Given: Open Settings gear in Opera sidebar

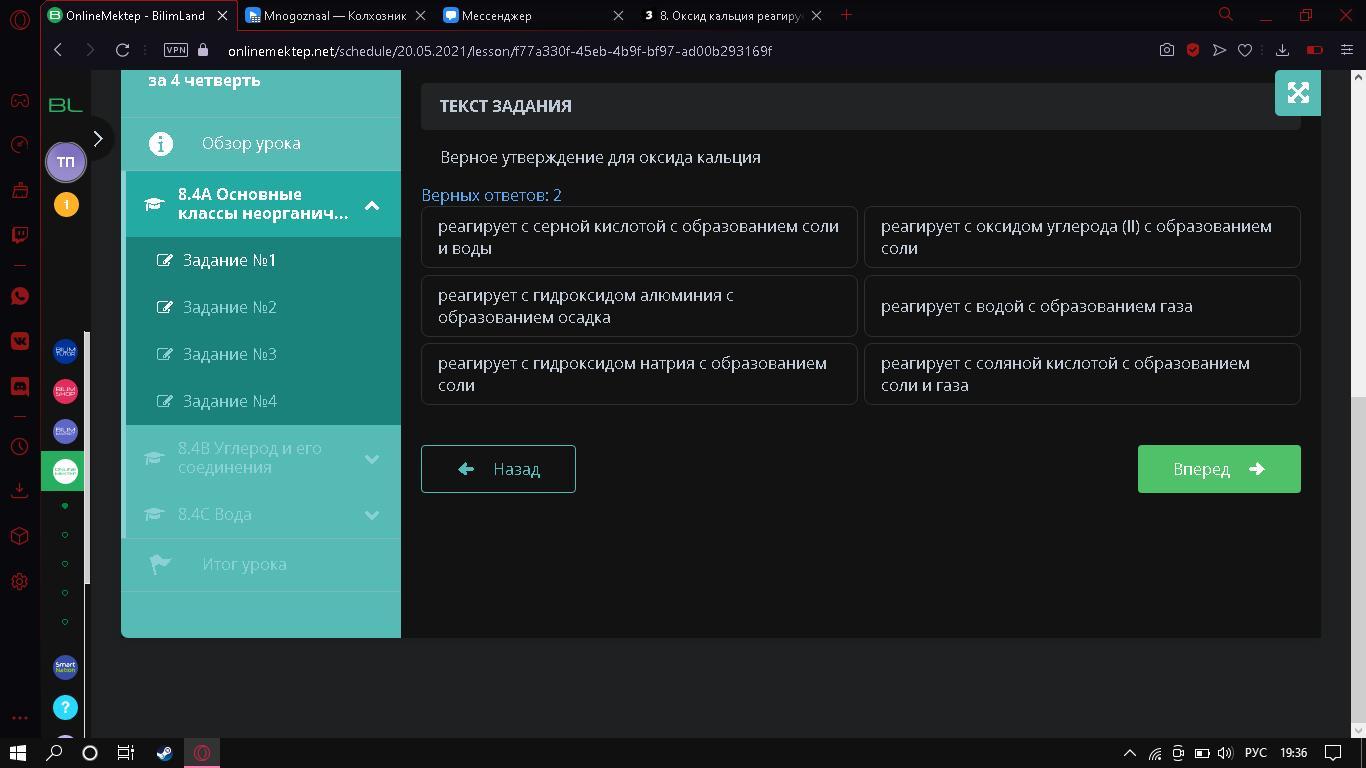Looking at the screenshot, I should pyautogui.click(x=20, y=581).
